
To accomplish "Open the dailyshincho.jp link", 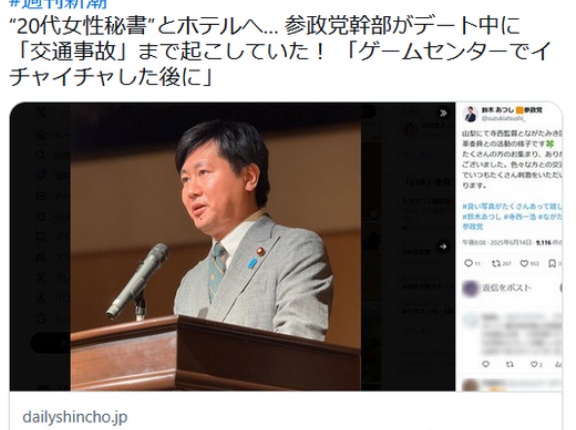I will [x=75, y=417].
